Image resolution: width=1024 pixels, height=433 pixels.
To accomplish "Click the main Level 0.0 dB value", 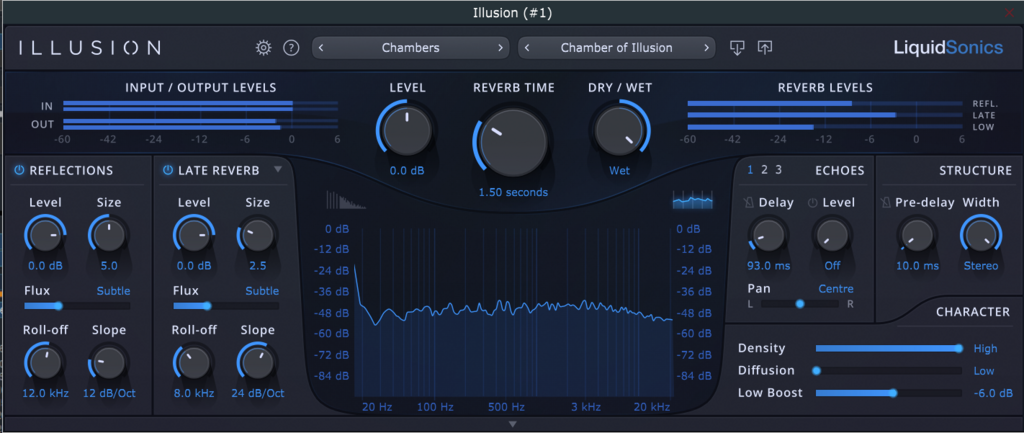I will [407, 170].
